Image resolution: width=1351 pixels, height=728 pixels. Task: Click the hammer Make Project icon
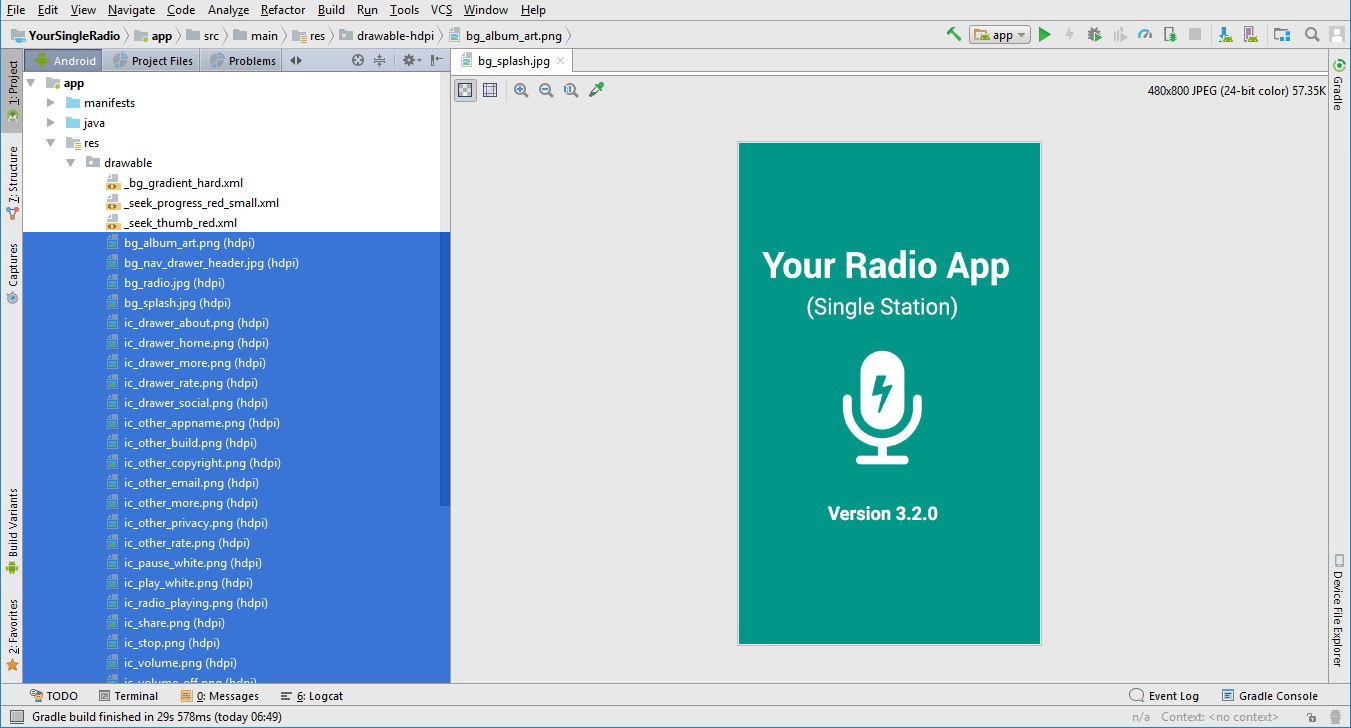click(954, 35)
